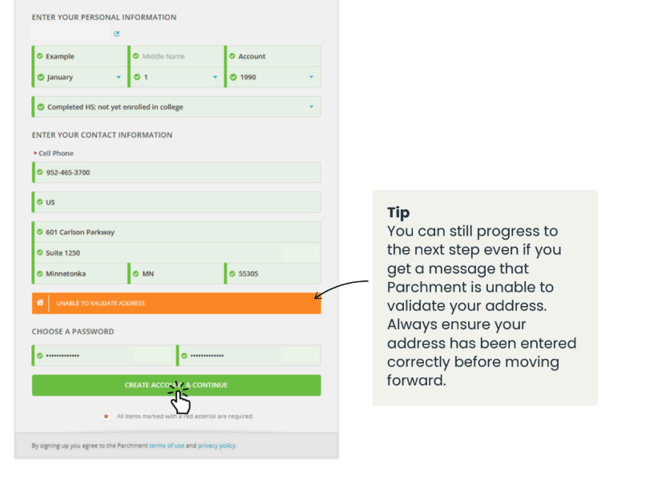Image resolution: width=670 pixels, height=480 pixels.
Task: Click the green checkmark in the first password field
Action: coord(40,356)
